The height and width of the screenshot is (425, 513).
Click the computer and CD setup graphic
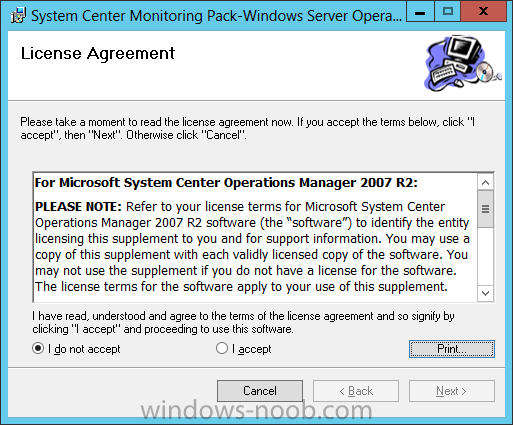[462, 63]
